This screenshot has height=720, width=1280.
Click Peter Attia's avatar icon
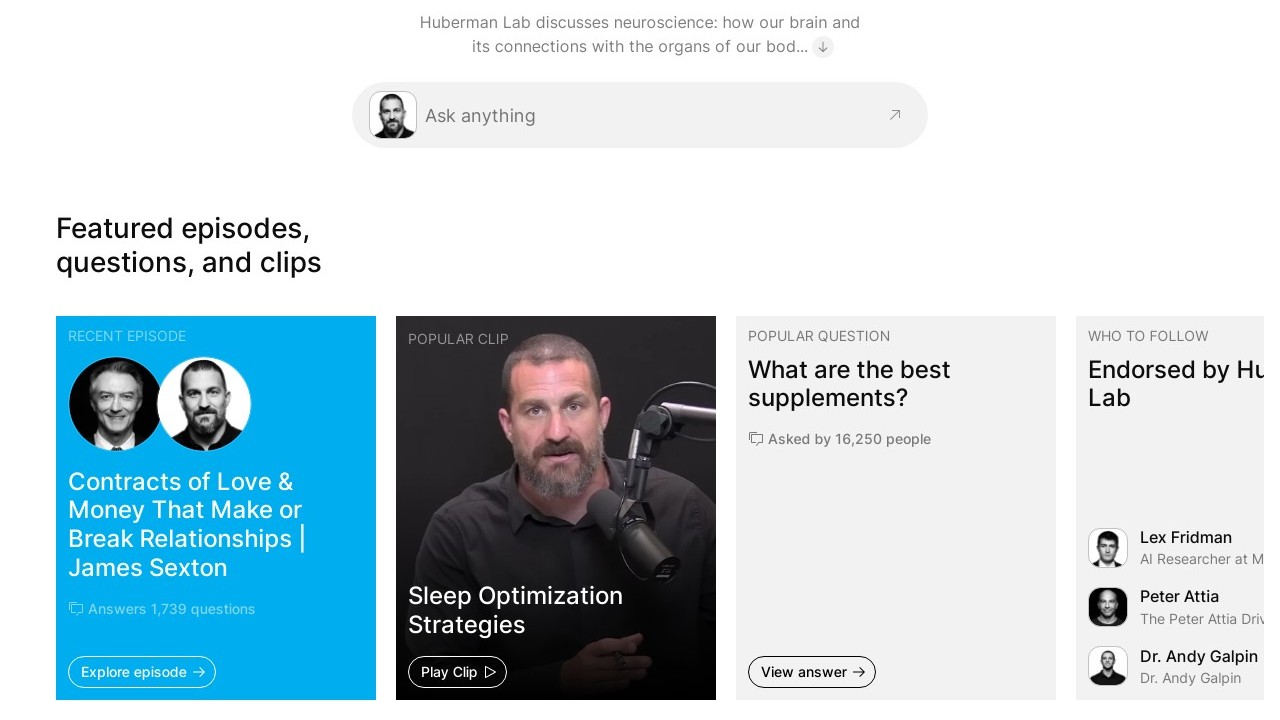tap(1108, 607)
